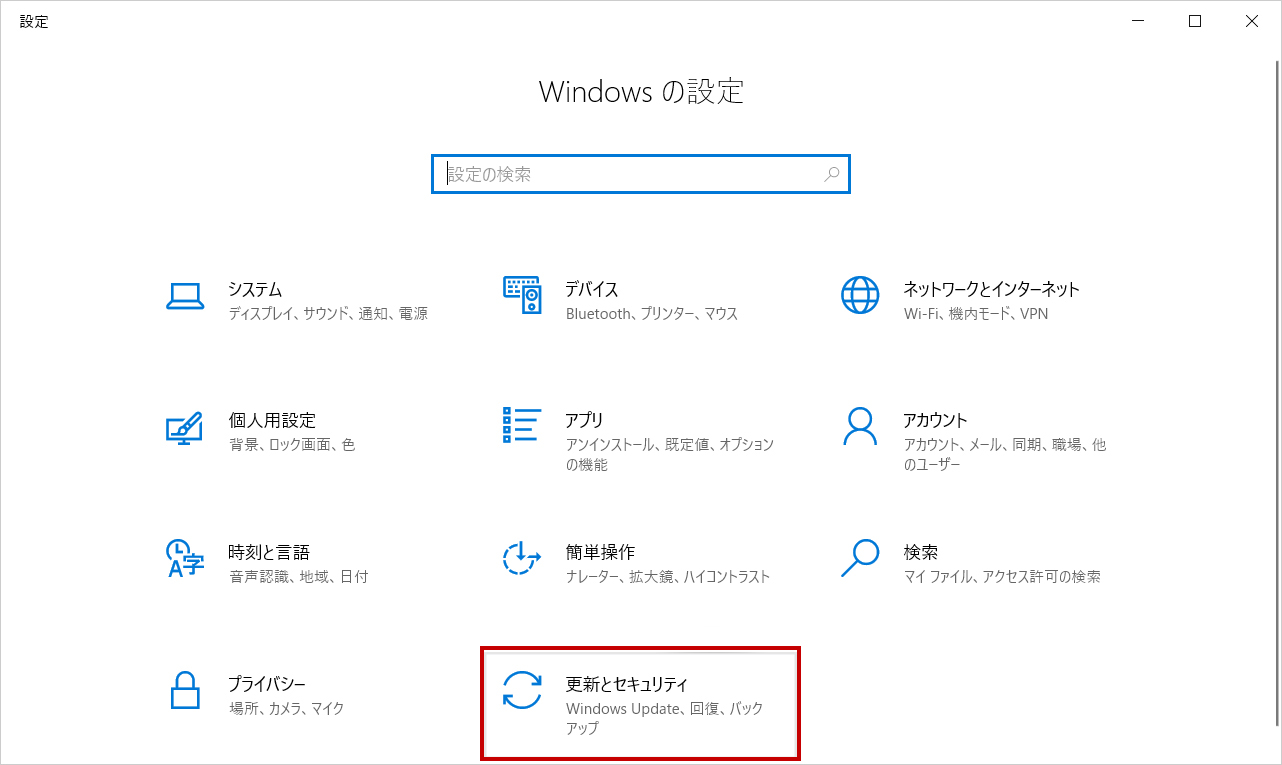The width and height of the screenshot is (1282, 765).
Task: Click 簡単操作 category title
Action: 600,552
